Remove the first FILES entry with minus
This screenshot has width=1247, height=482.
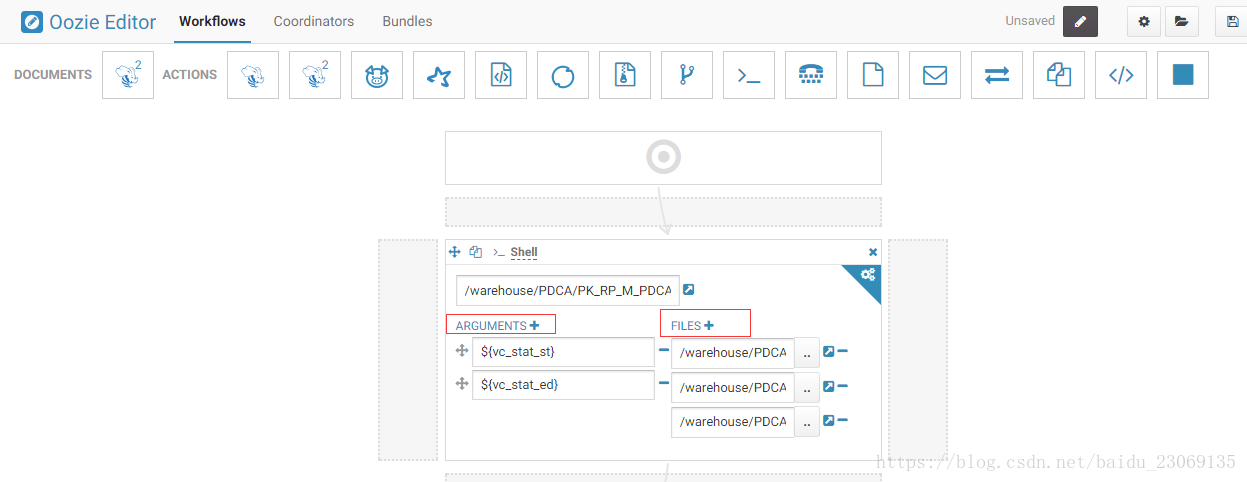(x=842, y=351)
